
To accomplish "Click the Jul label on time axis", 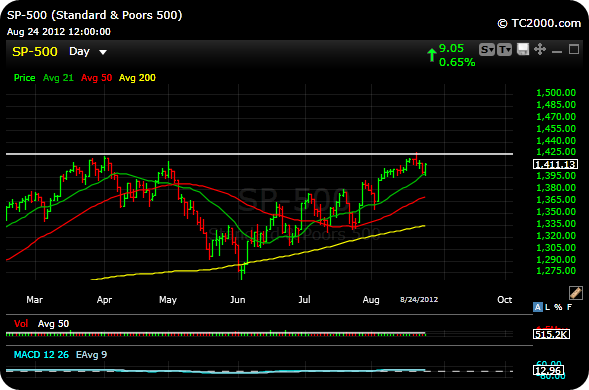I will (304, 300).
